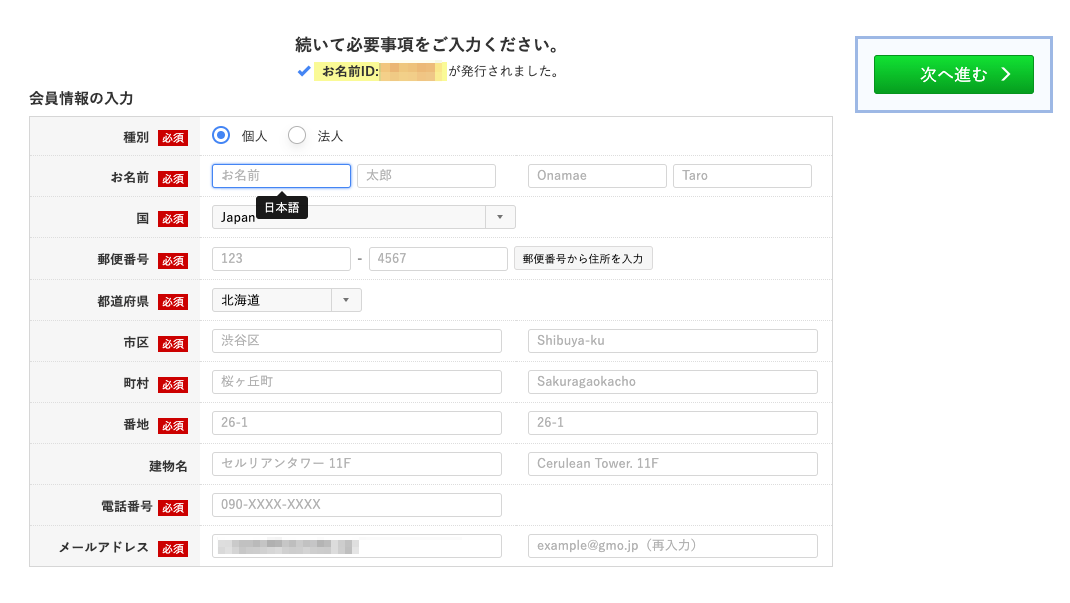Click the Sakuragaokacho input field
The height and width of the screenshot is (603, 1070).
(x=672, y=382)
